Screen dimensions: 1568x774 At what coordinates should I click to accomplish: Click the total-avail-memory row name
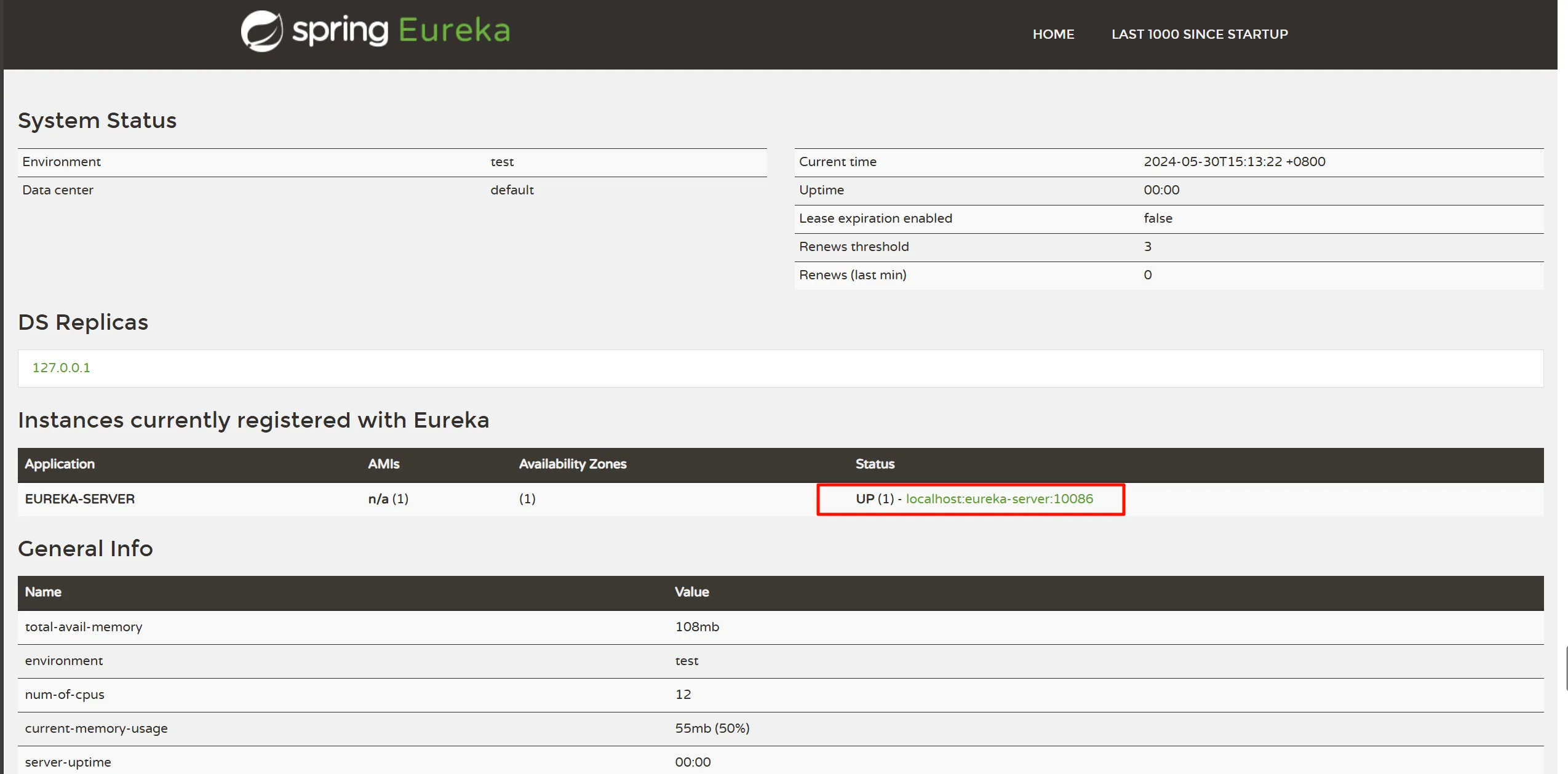click(x=83, y=626)
